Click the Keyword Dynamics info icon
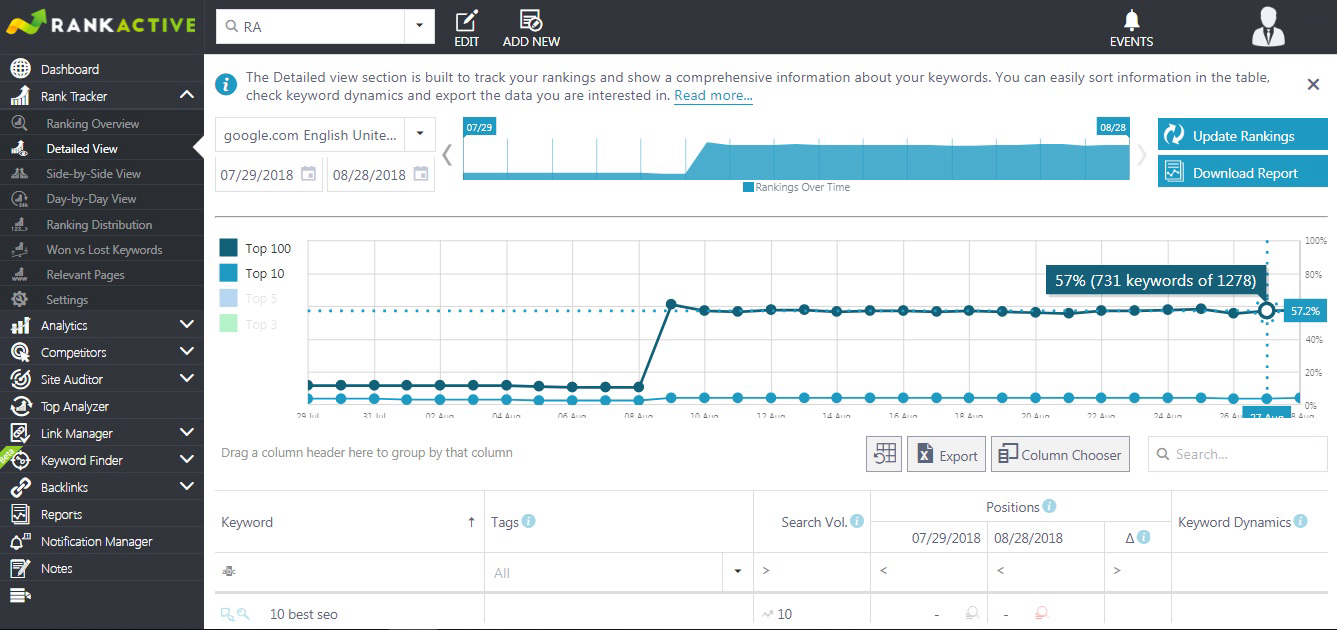This screenshot has width=1337, height=630. tap(1300, 521)
